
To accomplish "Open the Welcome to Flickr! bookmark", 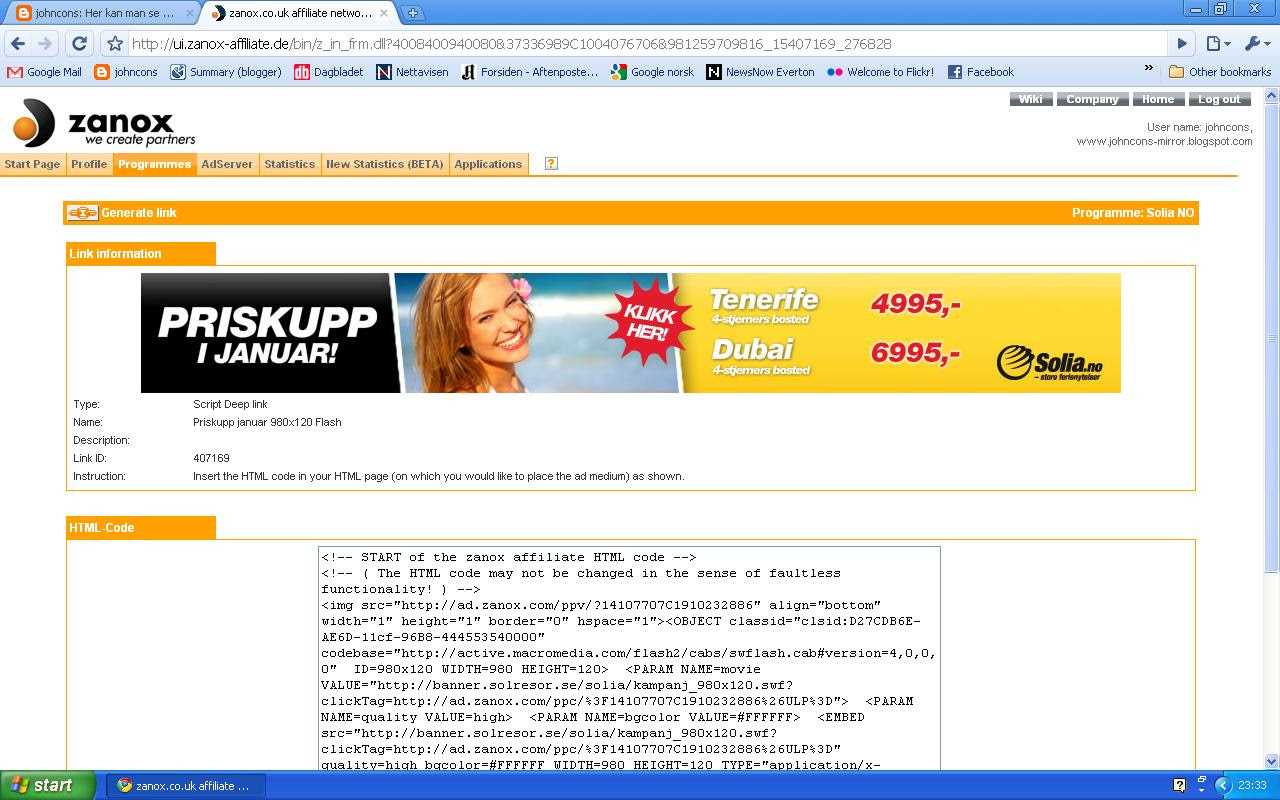I will (x=880, y=72).
